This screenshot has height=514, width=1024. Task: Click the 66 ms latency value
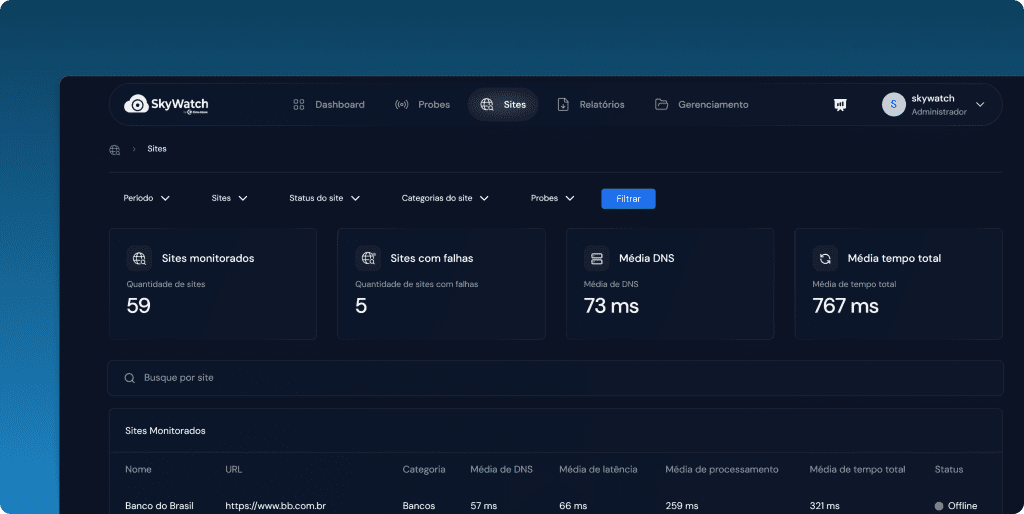tap(573, 506)
